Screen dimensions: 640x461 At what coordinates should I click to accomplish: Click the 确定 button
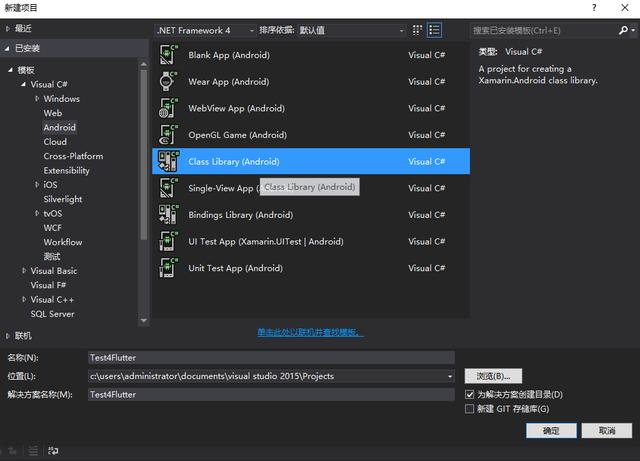coord(551,430)
